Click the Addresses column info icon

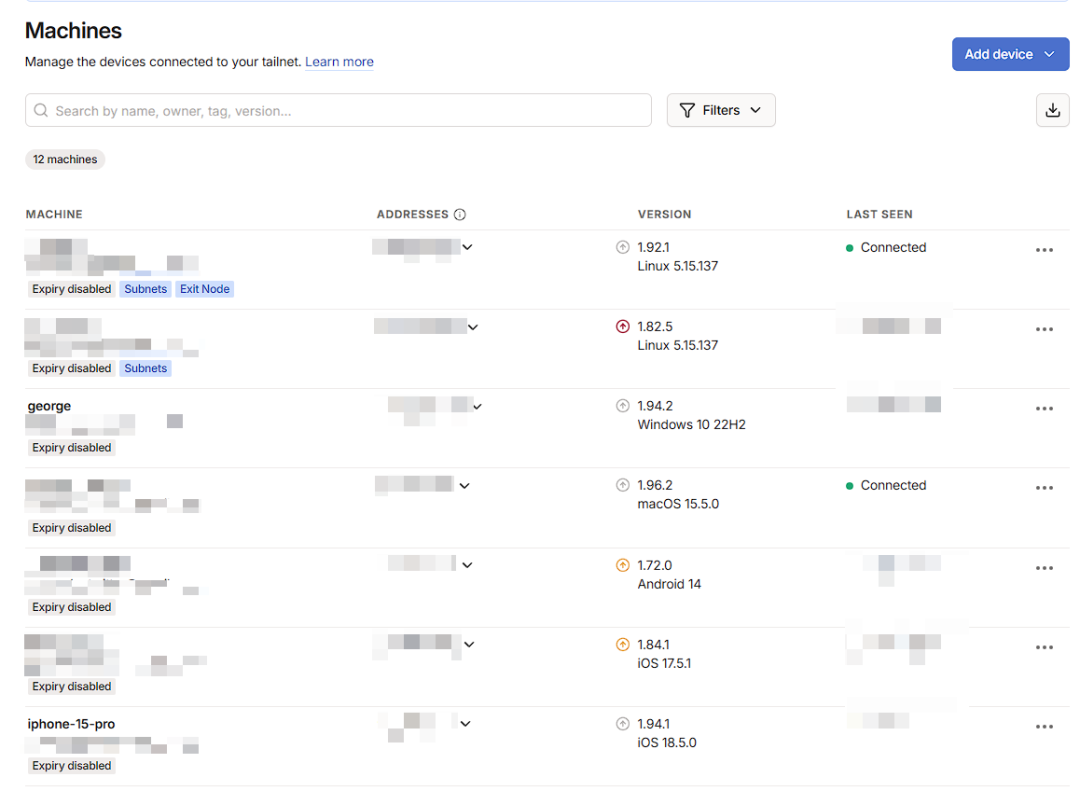tap(460, 214)
